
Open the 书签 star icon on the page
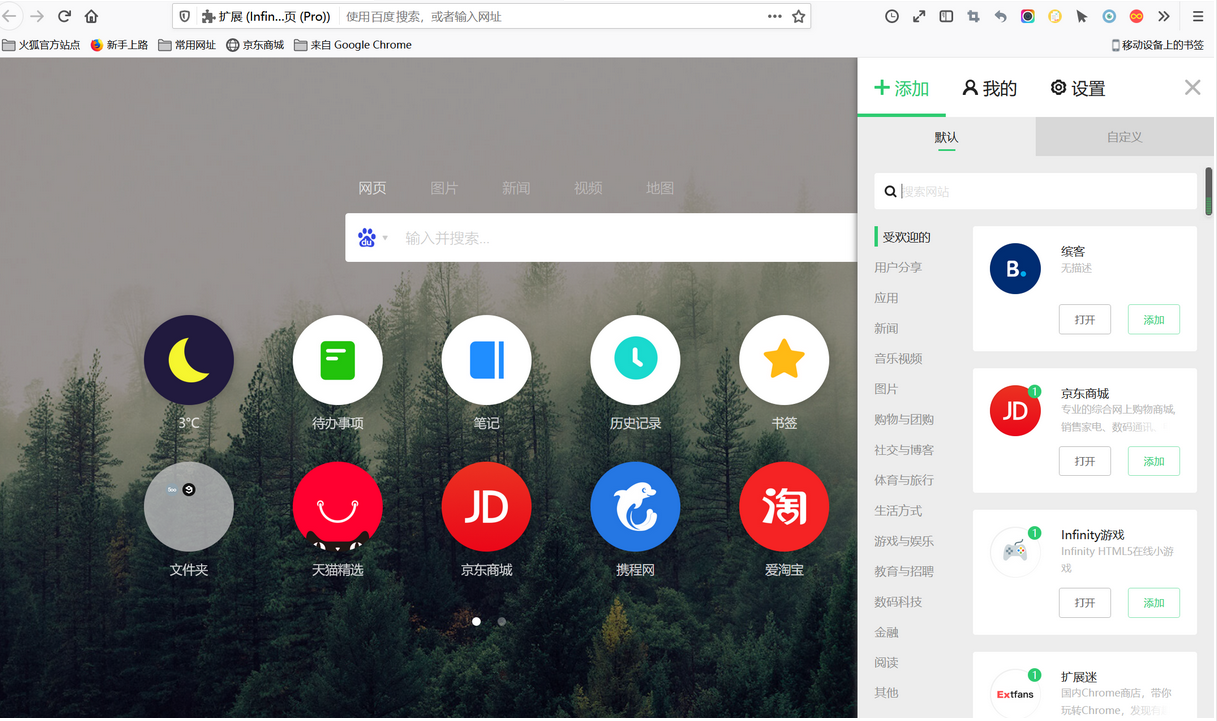784,360
